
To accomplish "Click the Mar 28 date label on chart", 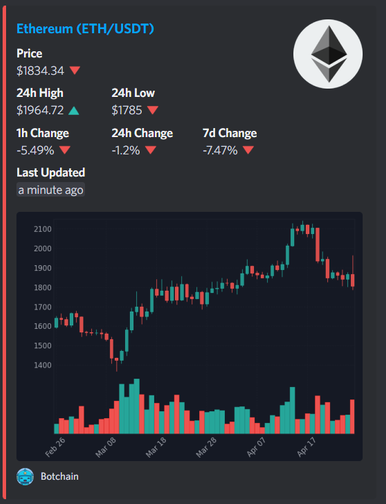I will tap(206, 447).
